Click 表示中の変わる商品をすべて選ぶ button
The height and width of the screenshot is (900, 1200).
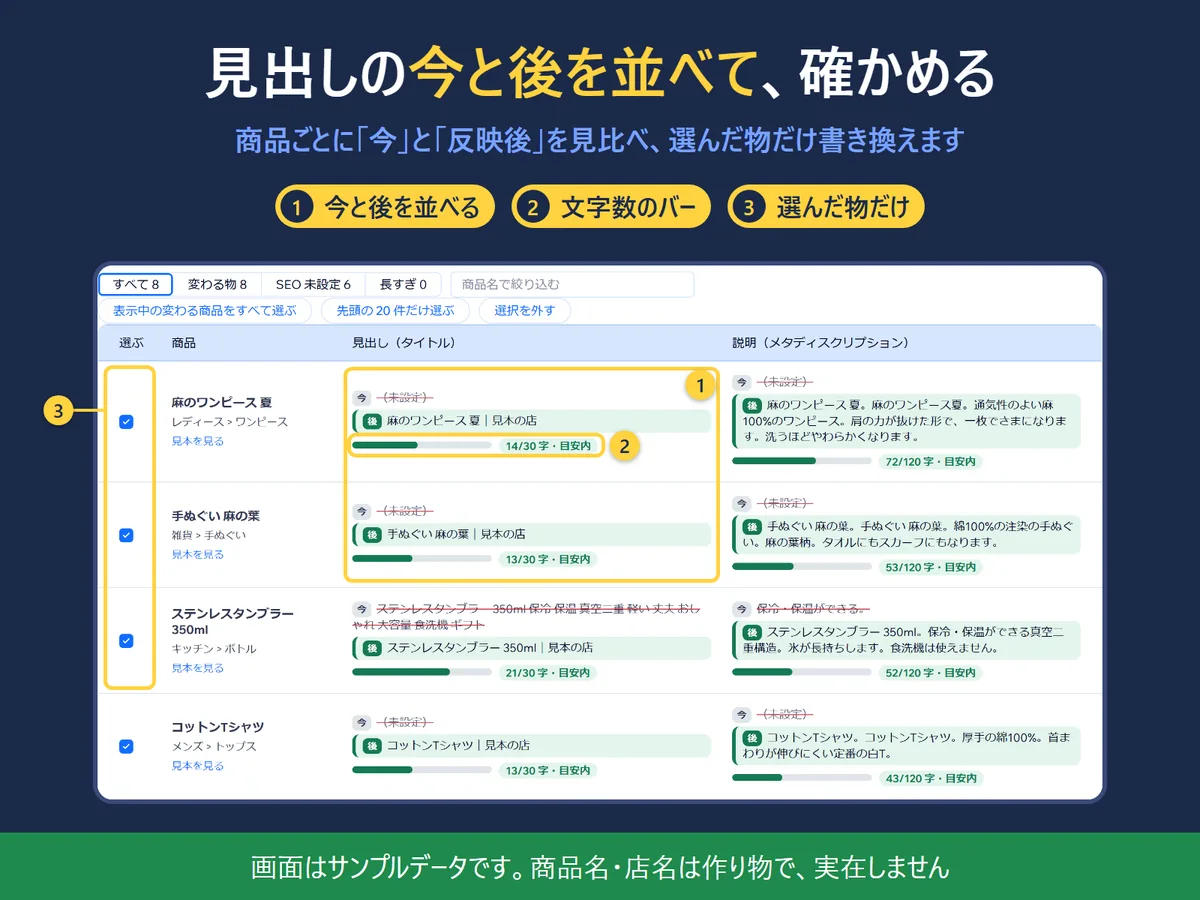coord(205,311)
